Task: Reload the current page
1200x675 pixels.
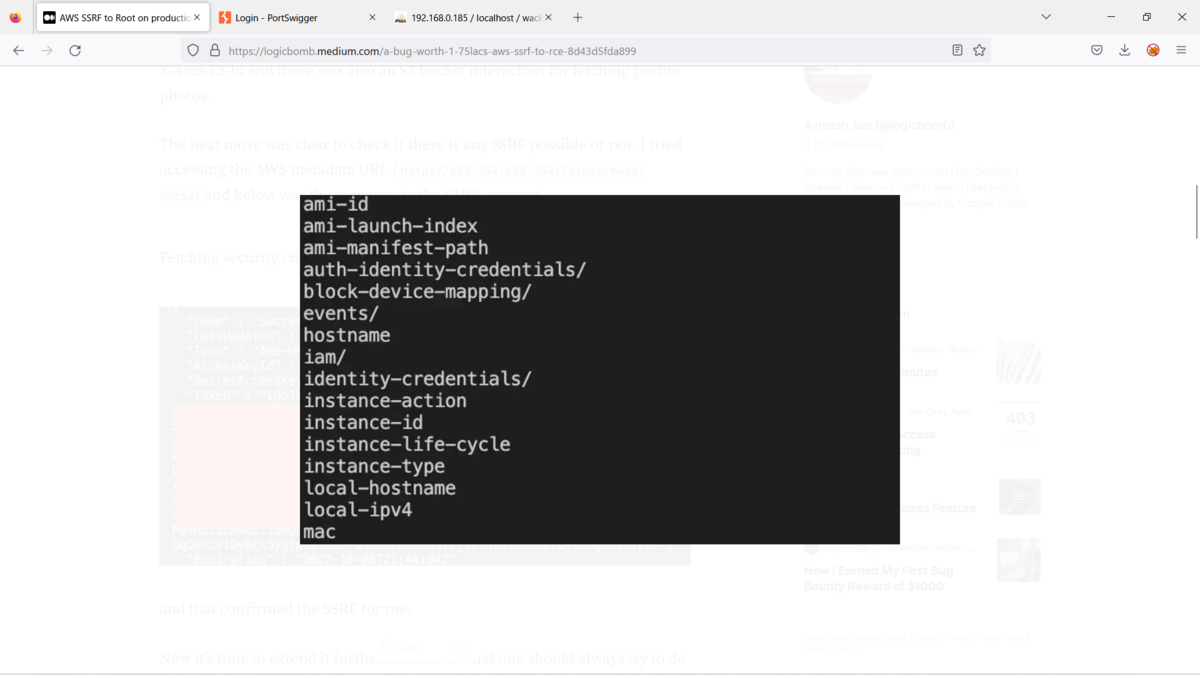Action: 75,50
